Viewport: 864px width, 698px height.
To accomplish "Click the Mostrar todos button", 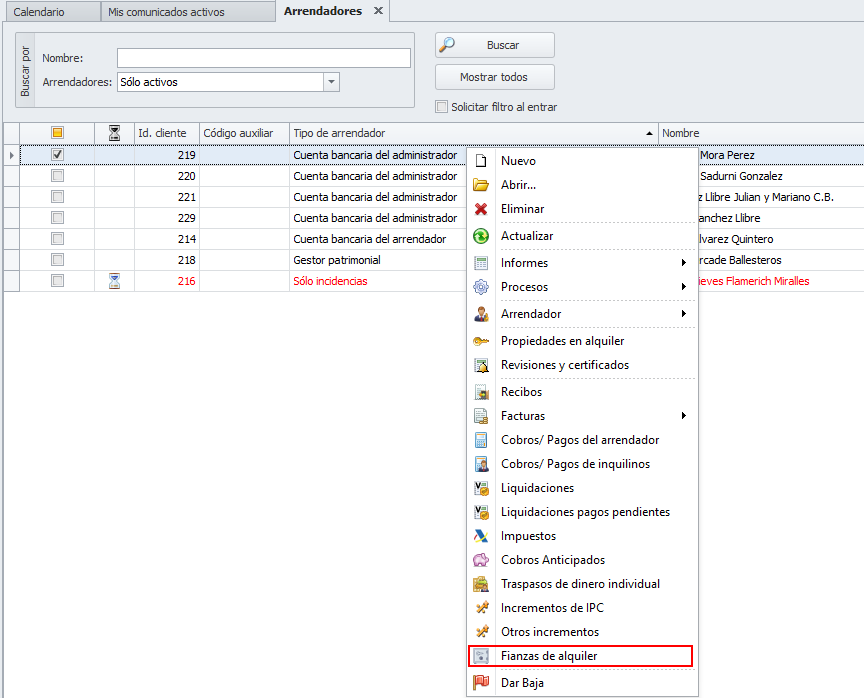I will (x=494, y=77).
